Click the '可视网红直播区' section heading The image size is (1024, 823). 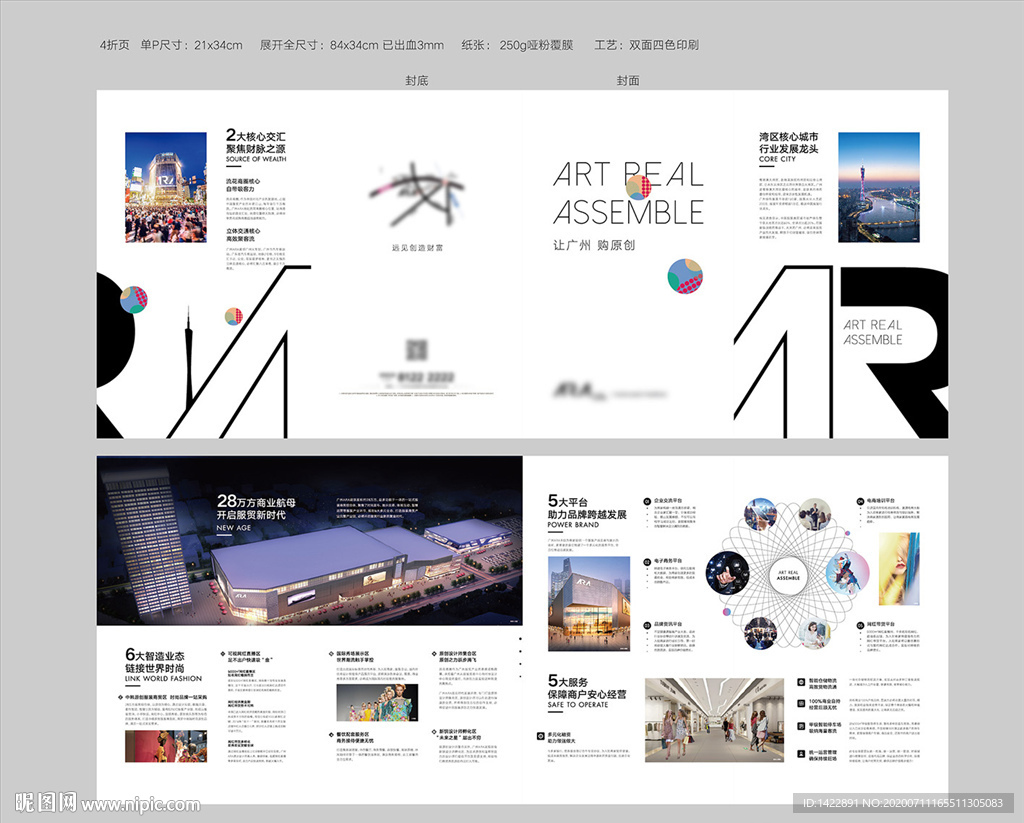244,653
